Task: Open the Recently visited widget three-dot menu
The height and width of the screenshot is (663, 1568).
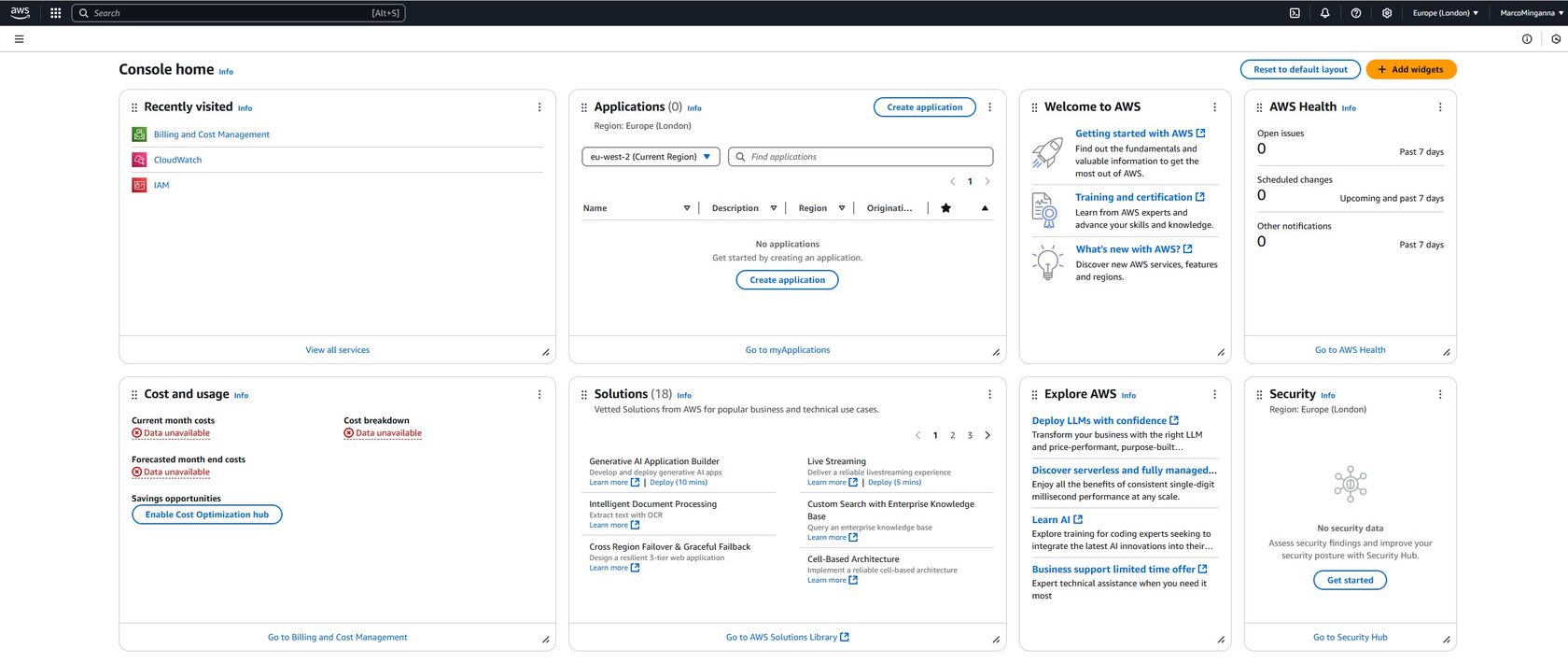Action: point(539,107)
